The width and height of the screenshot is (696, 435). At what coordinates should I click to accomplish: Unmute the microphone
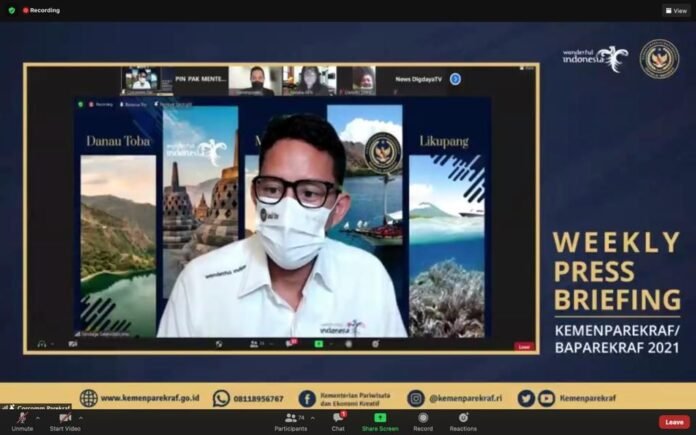pyautogui.click(x=22, y=422)
